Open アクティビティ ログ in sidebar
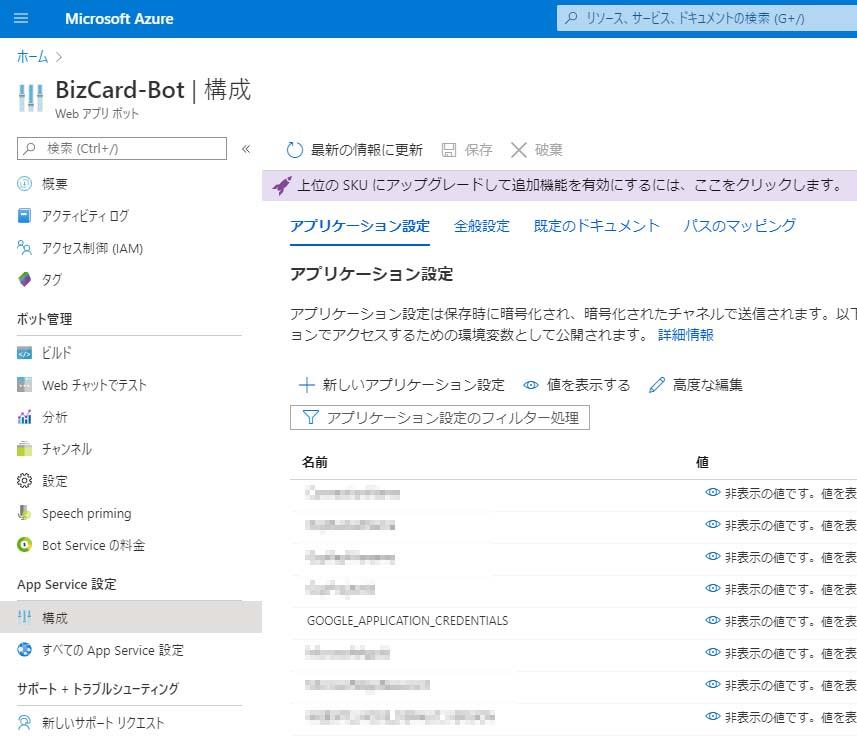857x750 pixels. click(85, 216)
